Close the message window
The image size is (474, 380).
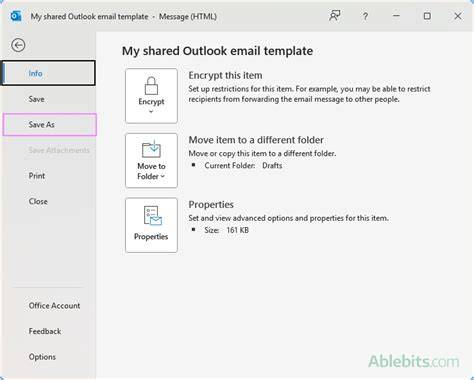[458, 16]
